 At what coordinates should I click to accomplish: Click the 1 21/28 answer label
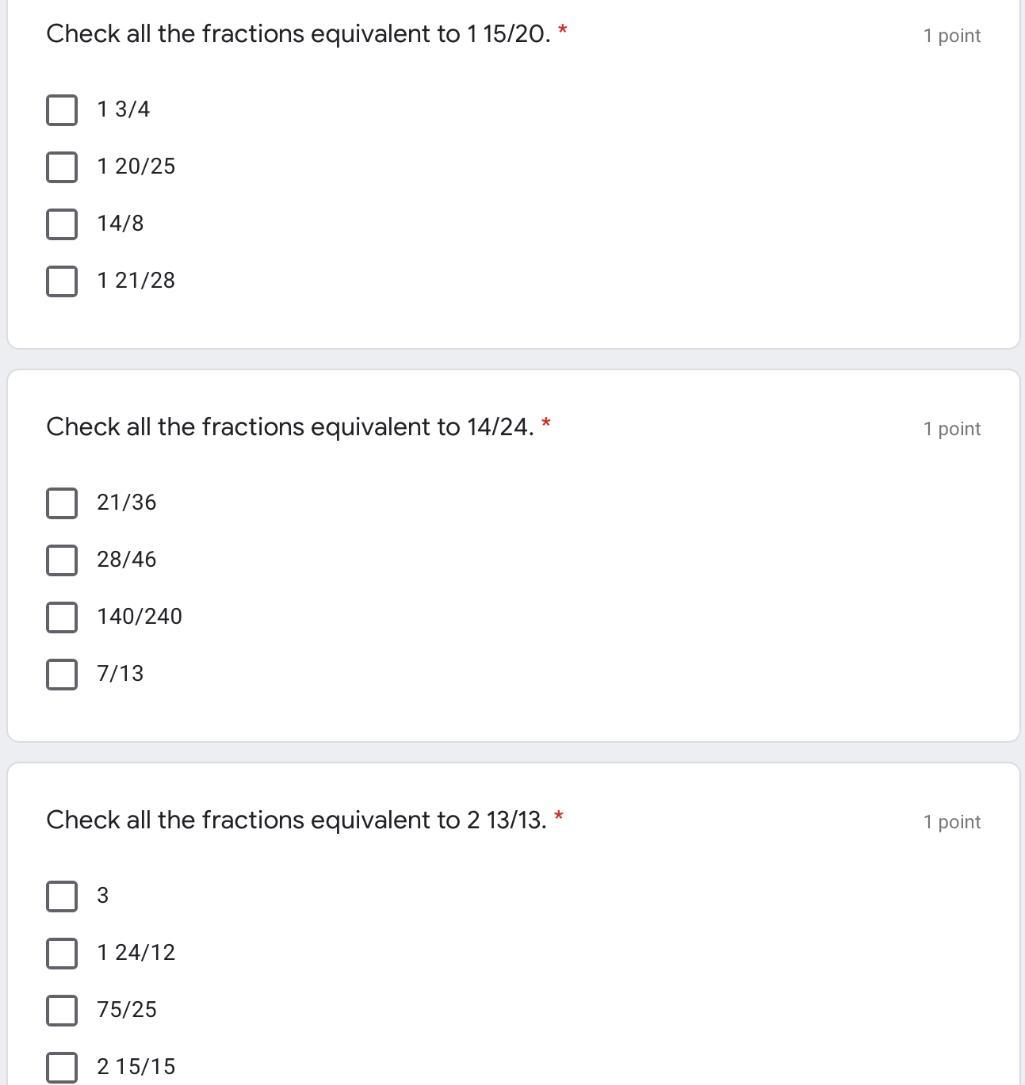[x=136, y=281]
